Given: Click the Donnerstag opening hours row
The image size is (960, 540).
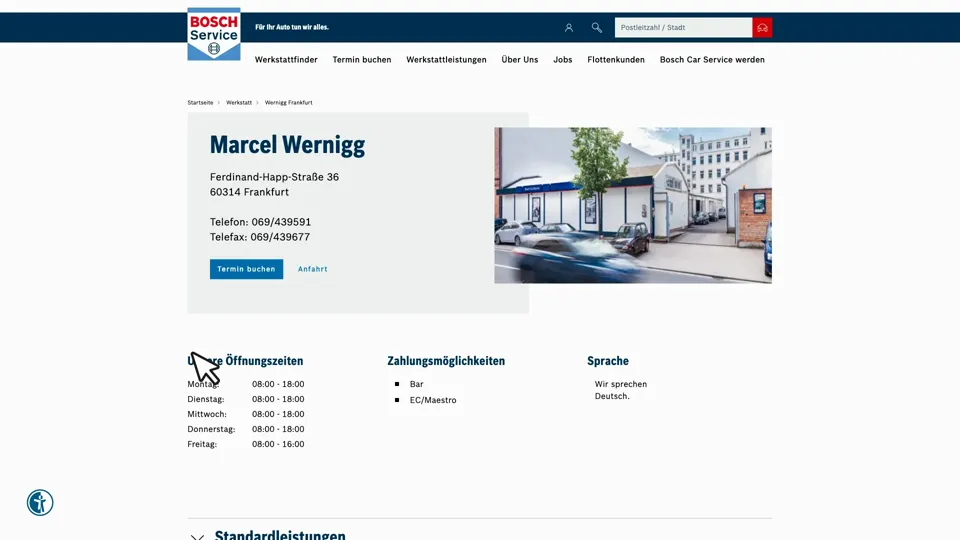Looking at the screenshot, I should click(246, 429).
